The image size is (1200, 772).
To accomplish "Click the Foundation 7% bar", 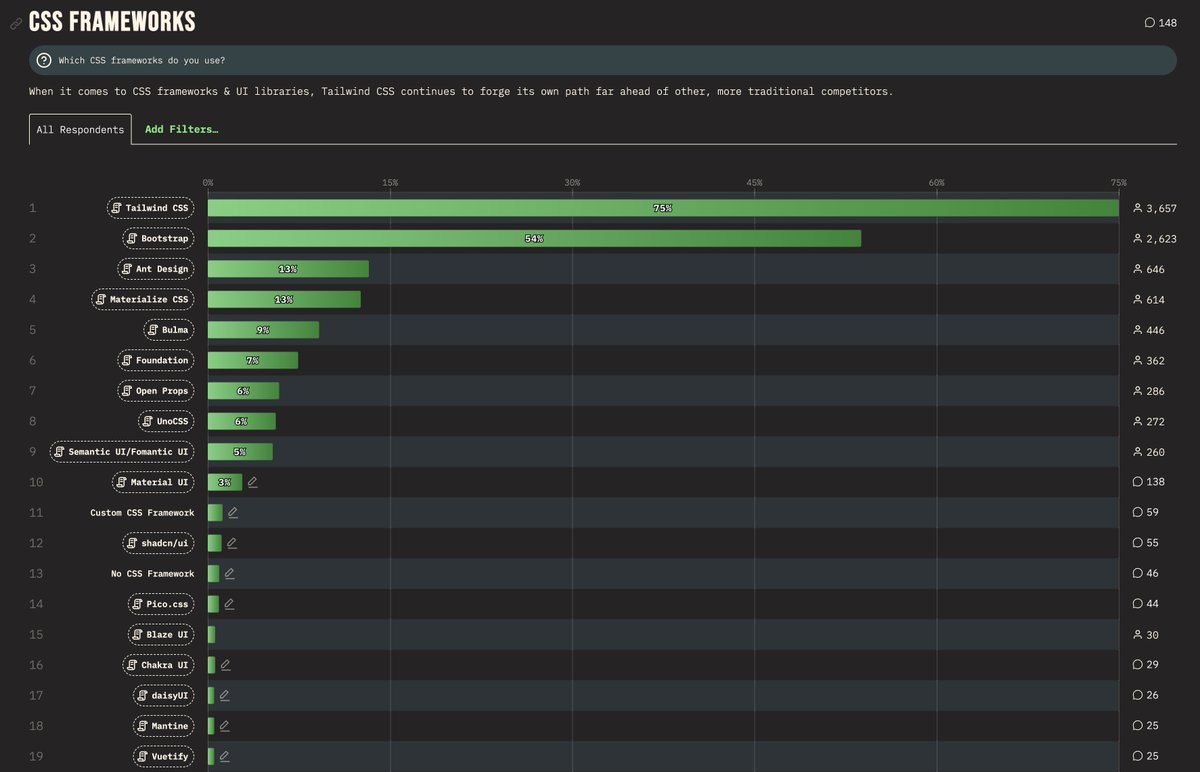I will click(x=253, y=360).
